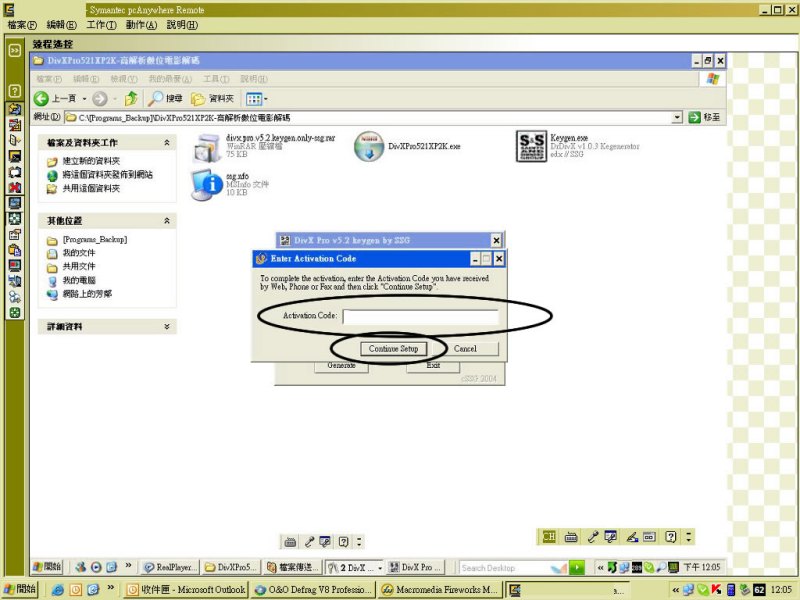Open Explorer 我的最愛(A) menu
This screenshot has height=600, width=800.
[x=170, y=79]
